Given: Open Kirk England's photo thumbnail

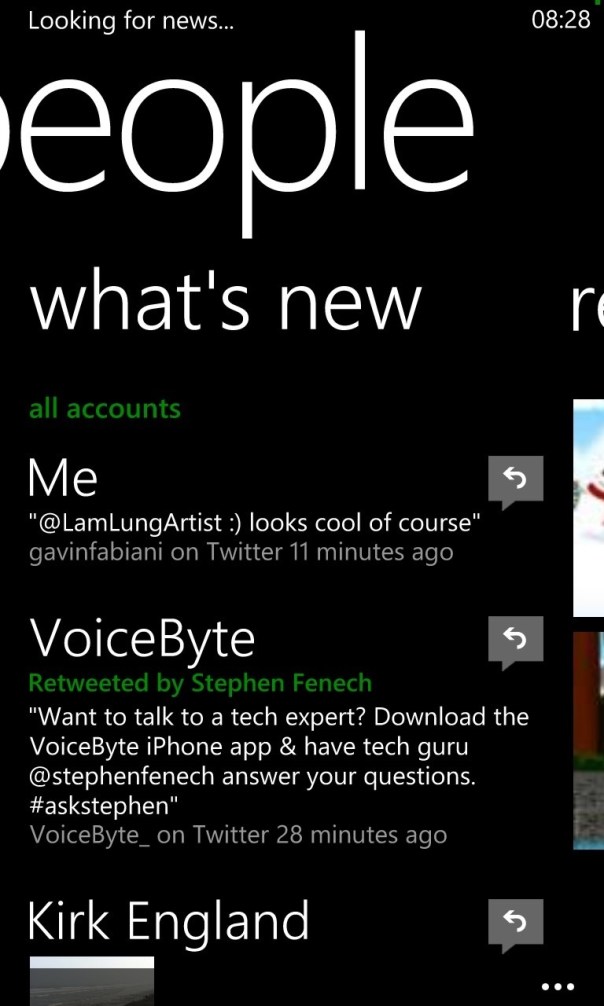Looking at the screenshot, I should click(92, 981).
